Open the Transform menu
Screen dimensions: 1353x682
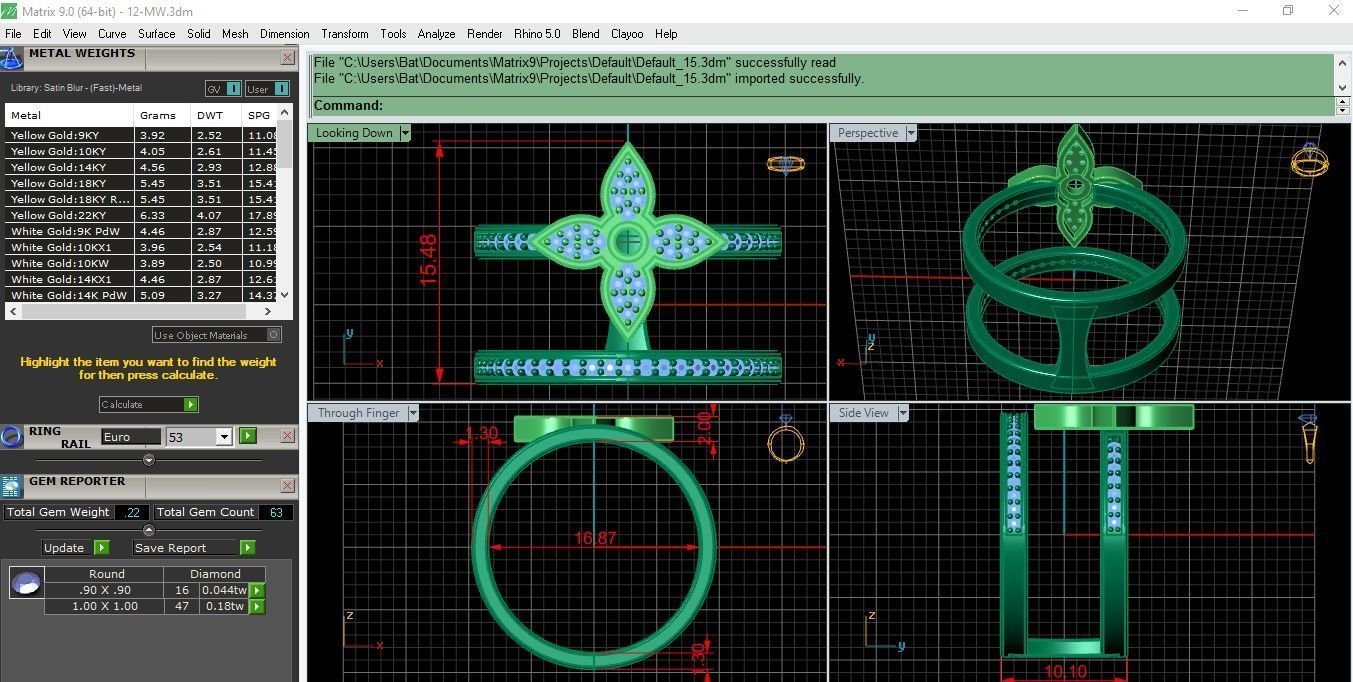(x=345, y=34)
